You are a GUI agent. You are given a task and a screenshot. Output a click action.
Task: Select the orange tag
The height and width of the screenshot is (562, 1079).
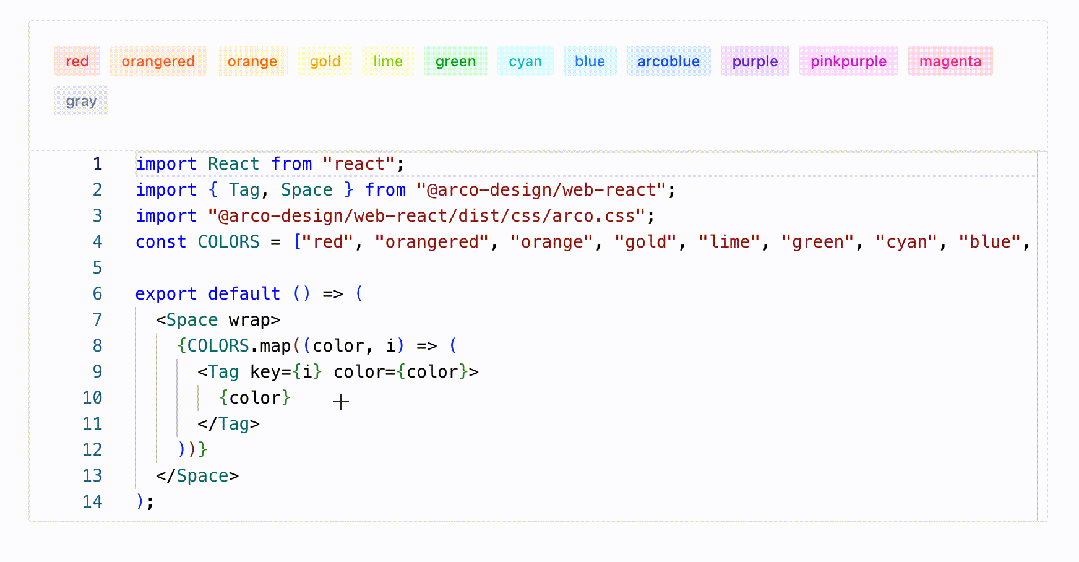click(253, 61)
